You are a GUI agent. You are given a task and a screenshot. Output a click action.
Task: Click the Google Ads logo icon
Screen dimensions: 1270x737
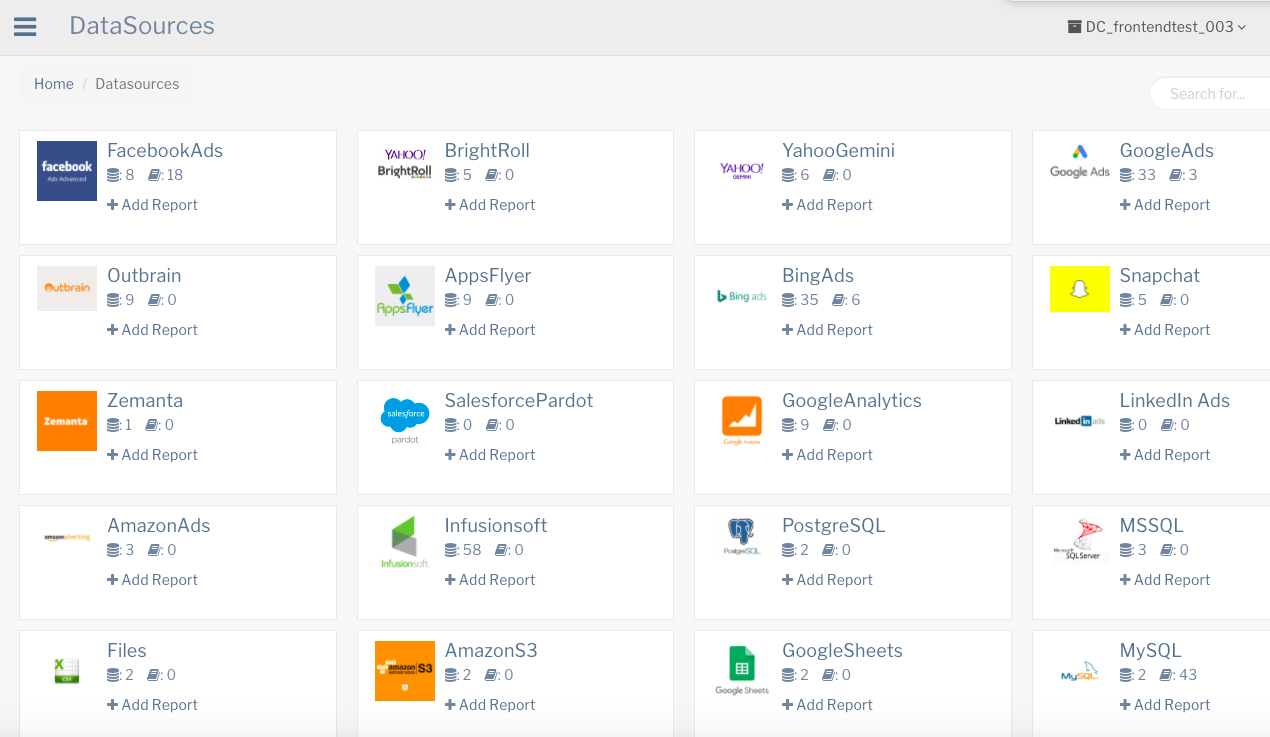(x=1080, y=161)
